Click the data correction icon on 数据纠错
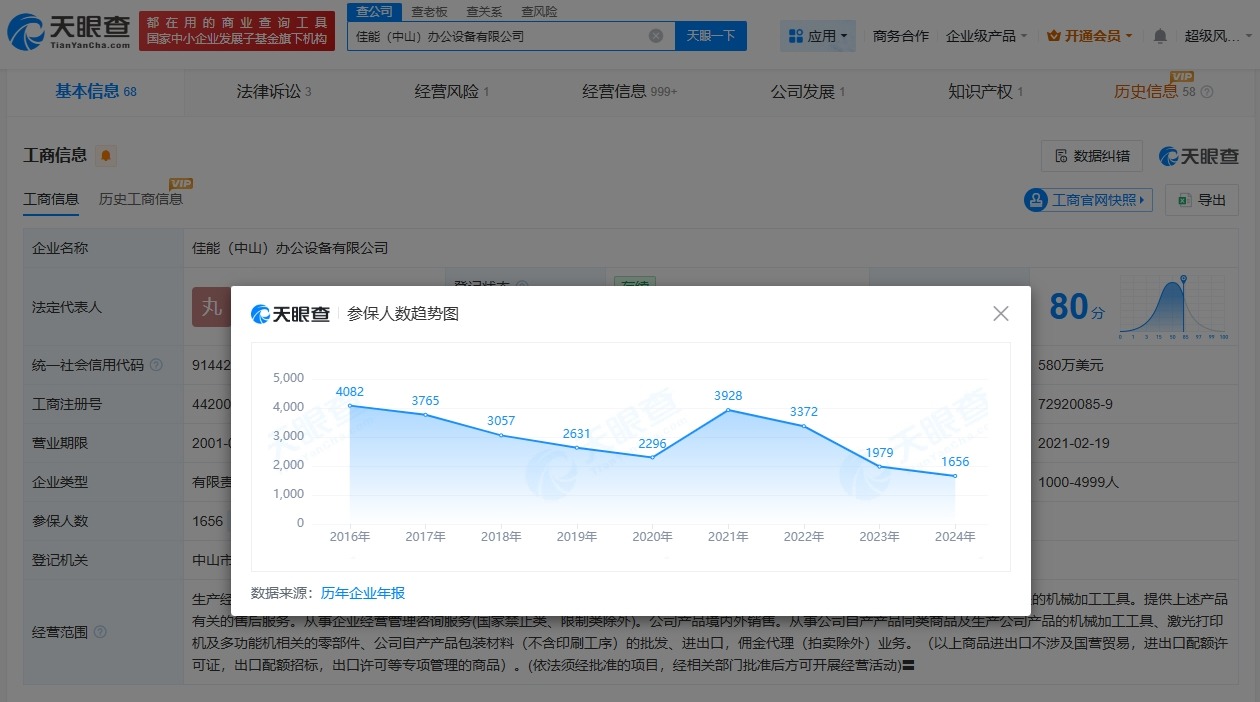 1062,156
